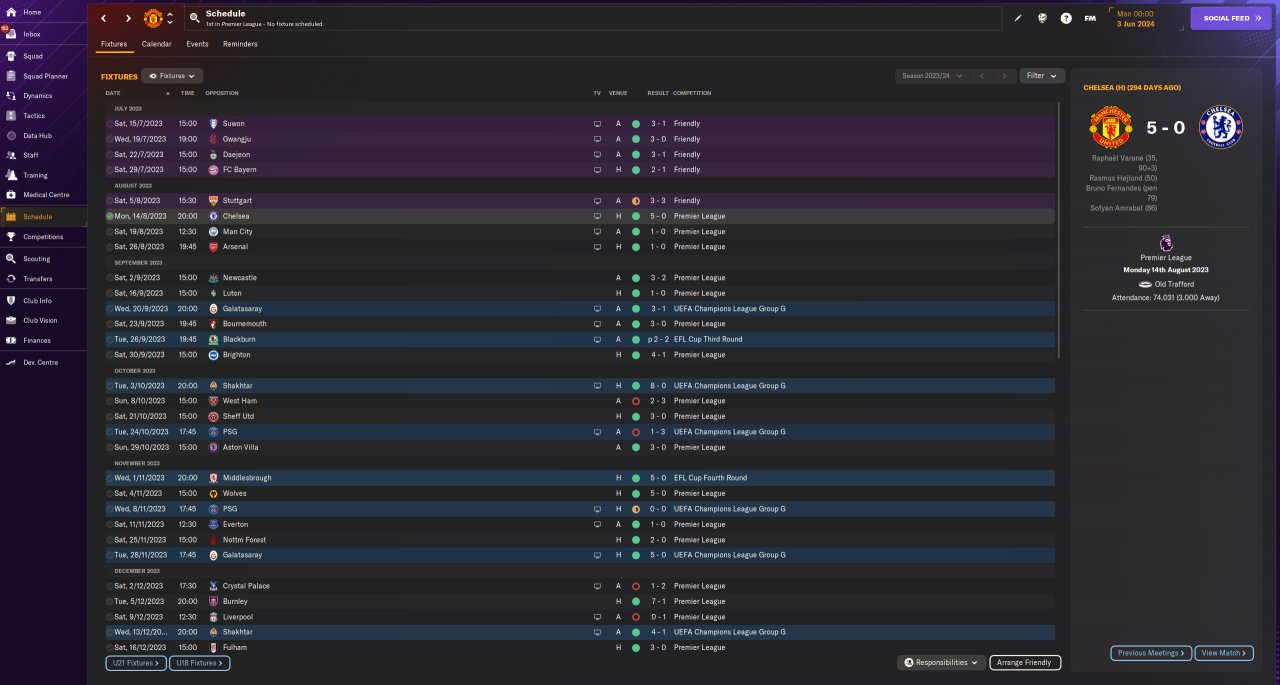Open the help question mark icon

coord(1066,18)
